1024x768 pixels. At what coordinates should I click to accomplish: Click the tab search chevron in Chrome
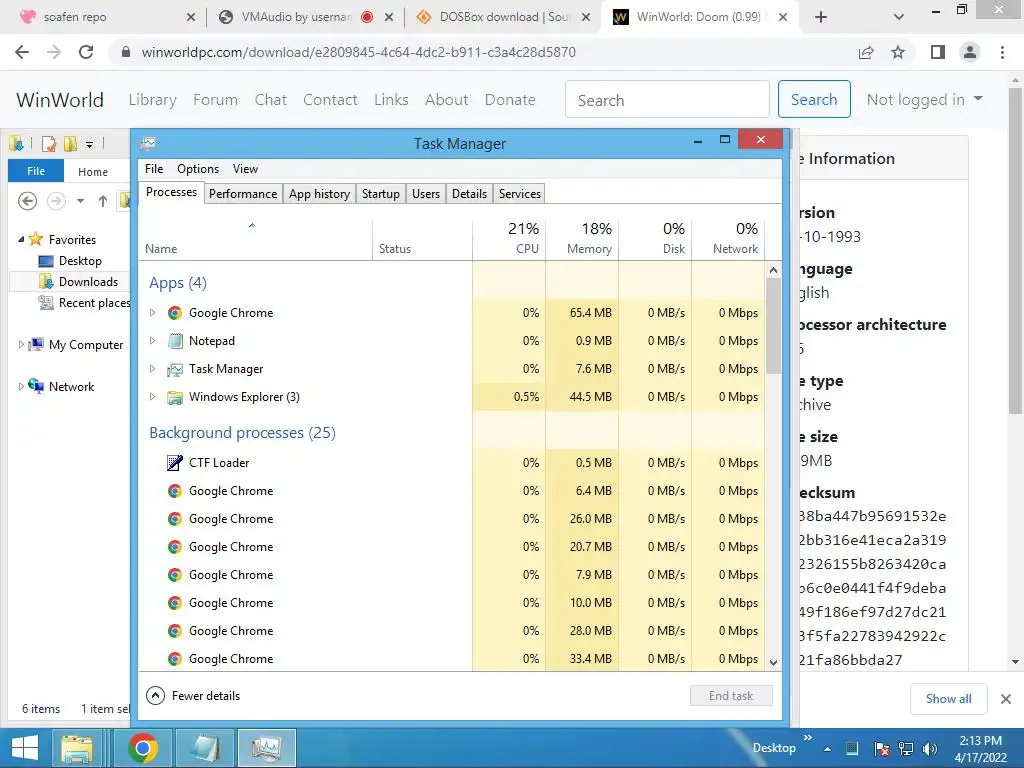pyautogui.click(x=899, y=17)
